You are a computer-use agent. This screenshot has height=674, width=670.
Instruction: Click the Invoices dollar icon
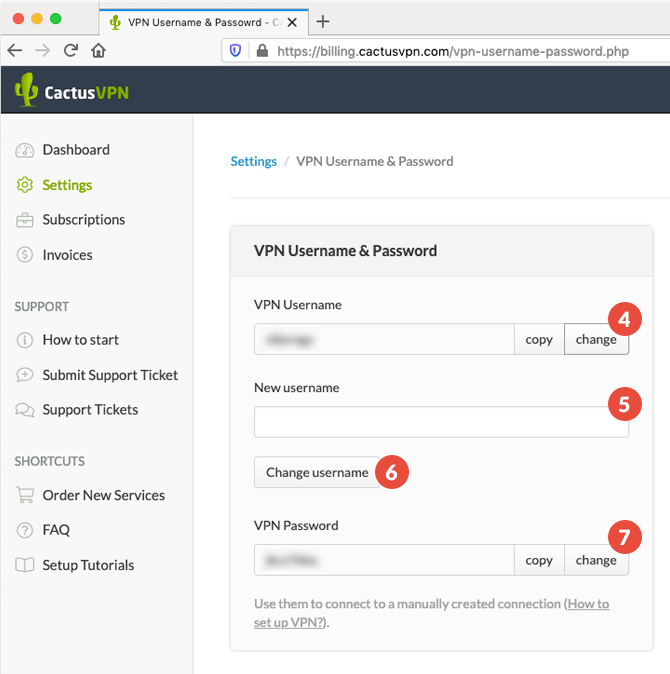tap(24, 254)
